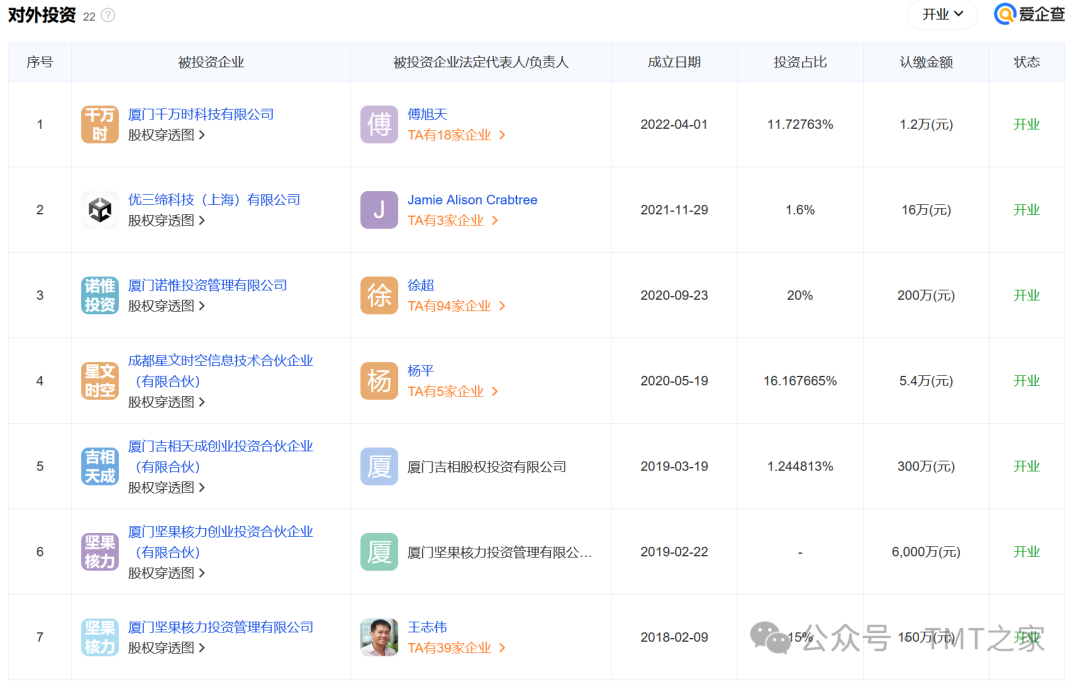Expand 股权穿透图 under 厦门千万时科技有限公司
The width and height of the screenshot is (1080, 682).
[x=166, y=135]
